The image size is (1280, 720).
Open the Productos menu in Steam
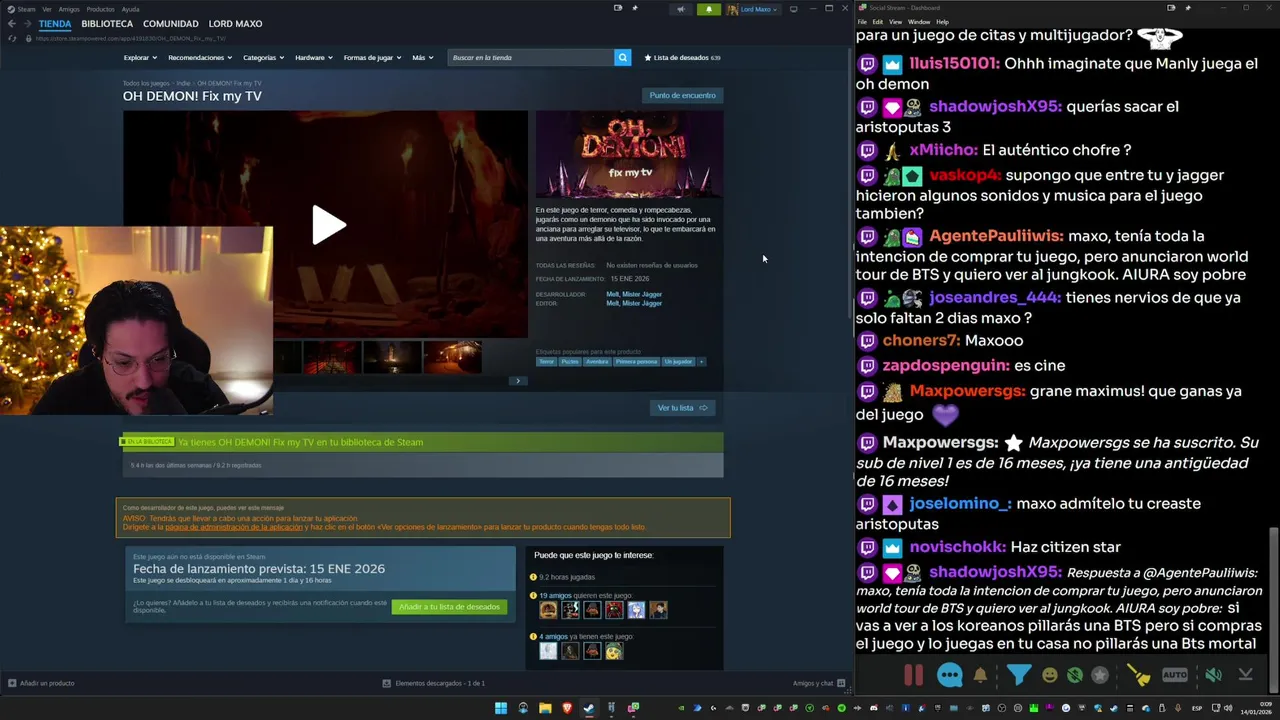coord(100,9)
